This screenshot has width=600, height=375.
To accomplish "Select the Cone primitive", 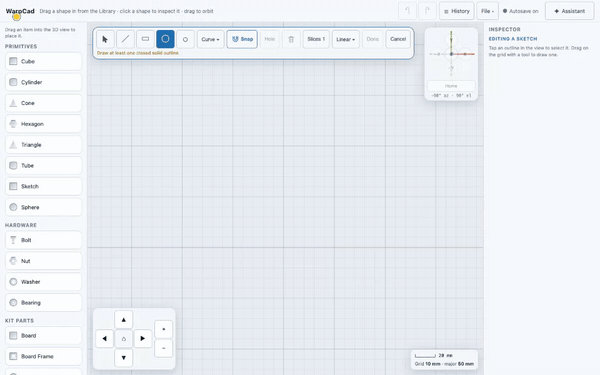I will [x=44, y=103].
